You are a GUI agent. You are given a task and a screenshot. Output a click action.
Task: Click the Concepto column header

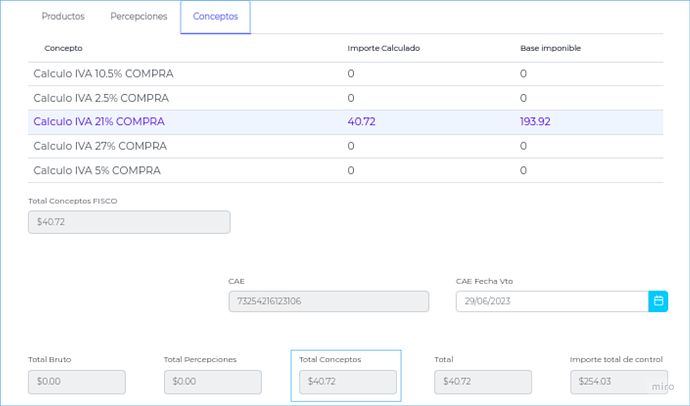(x=64, y=48)
